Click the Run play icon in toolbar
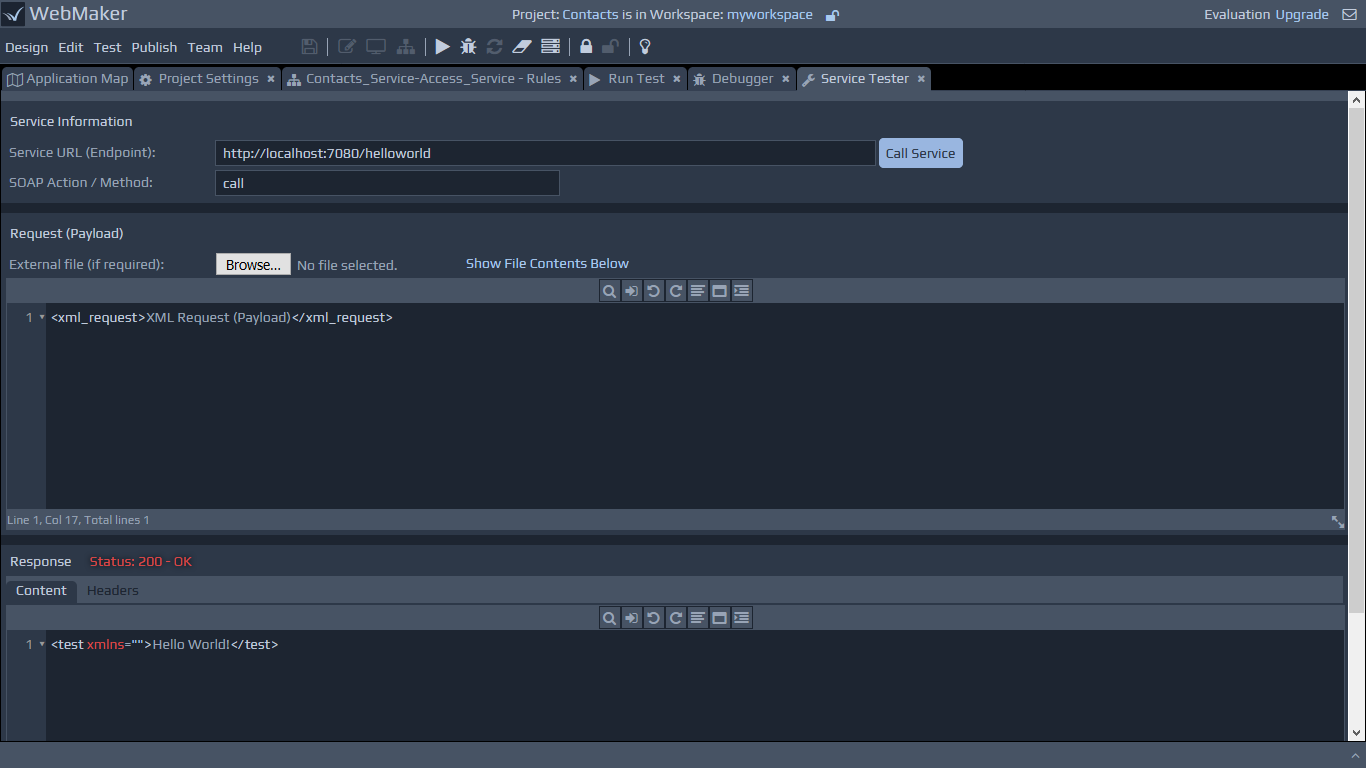This screenshot has height=768, width=1366. pyautogui.click(x=442, y=47)
